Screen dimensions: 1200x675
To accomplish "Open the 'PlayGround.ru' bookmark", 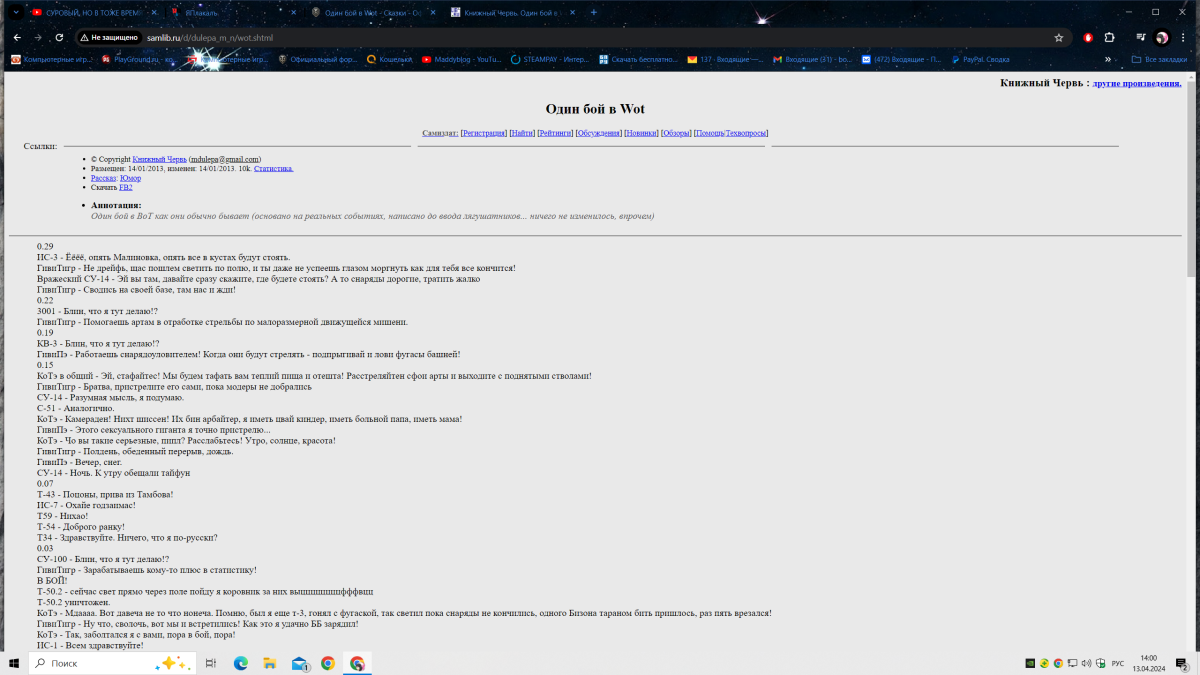I will click(138, 59).
